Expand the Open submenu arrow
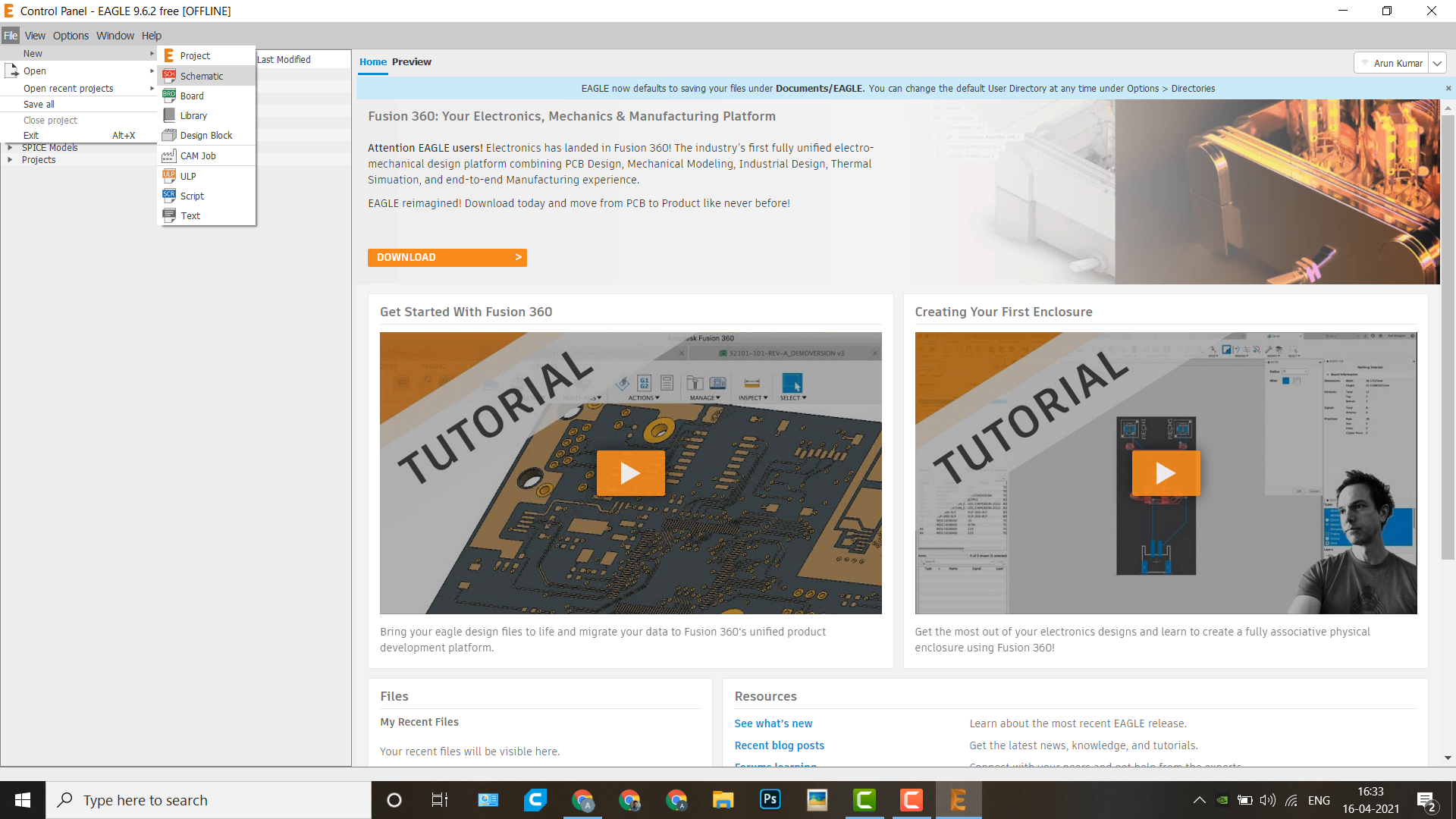Image resolution: width=1456 pixels, height=819 pixels. pos(152,71)
